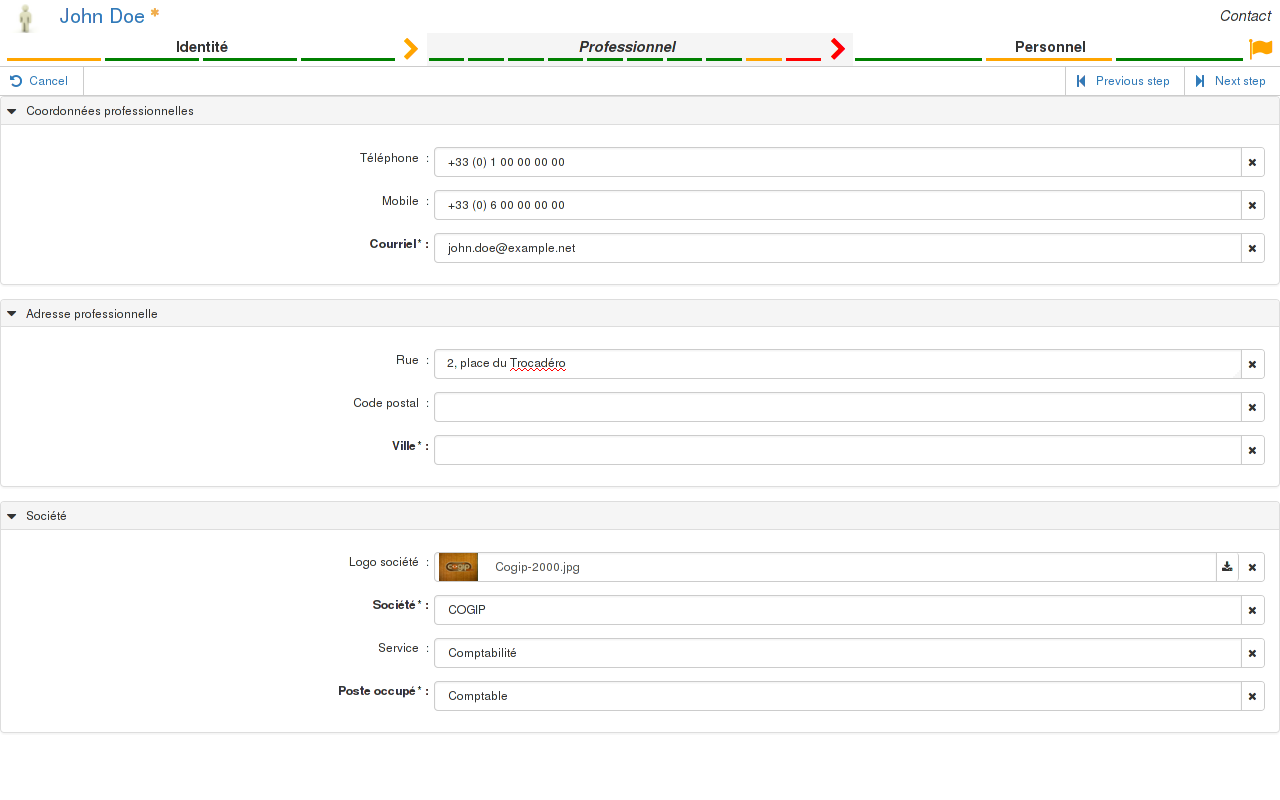The width and height of the screenshot is (1280, 800).
Task: Clear the Mobile number field
Action: point(1252,205)
